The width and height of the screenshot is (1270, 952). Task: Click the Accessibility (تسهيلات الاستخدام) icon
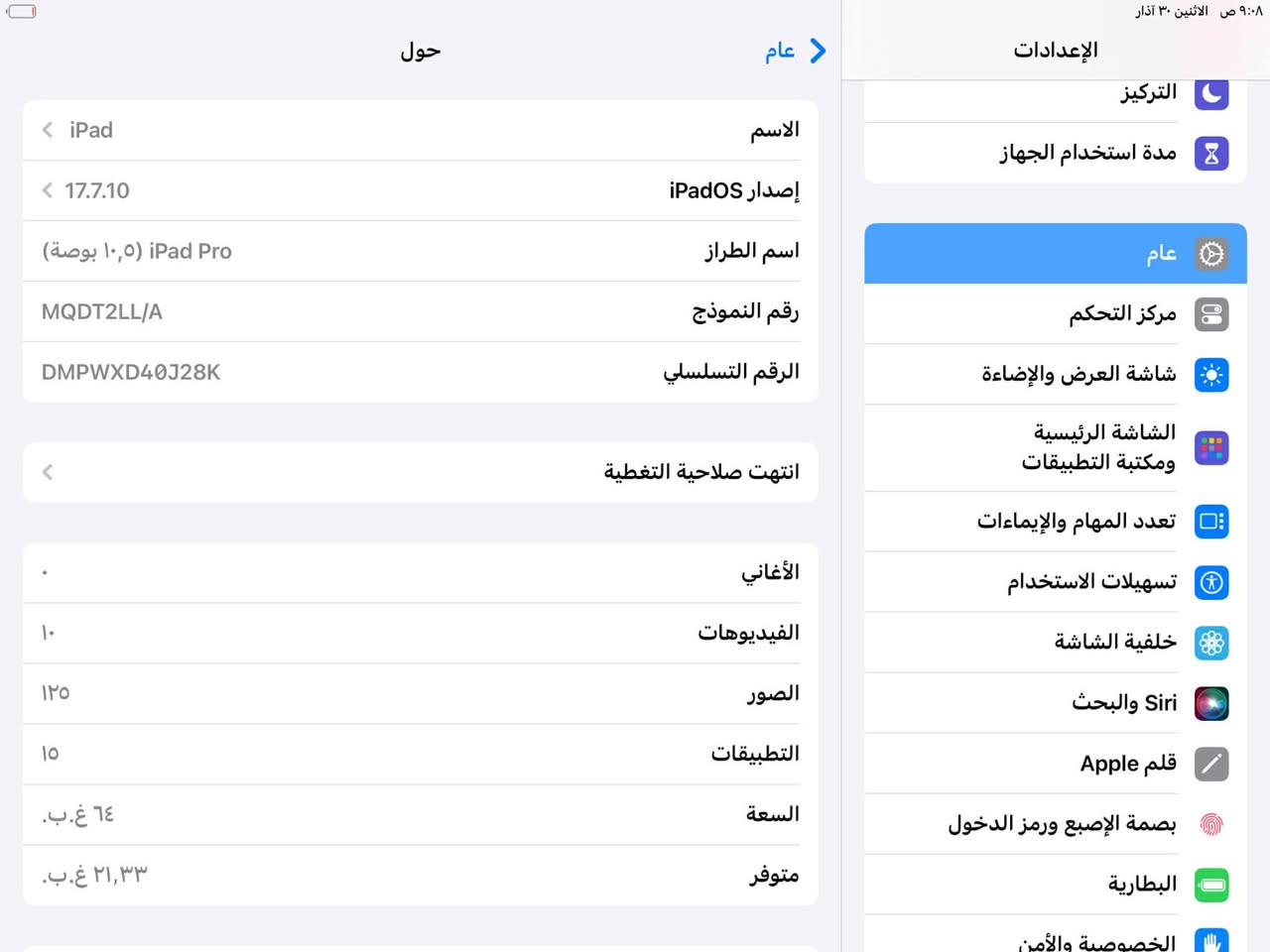(x=1211, y=582)
